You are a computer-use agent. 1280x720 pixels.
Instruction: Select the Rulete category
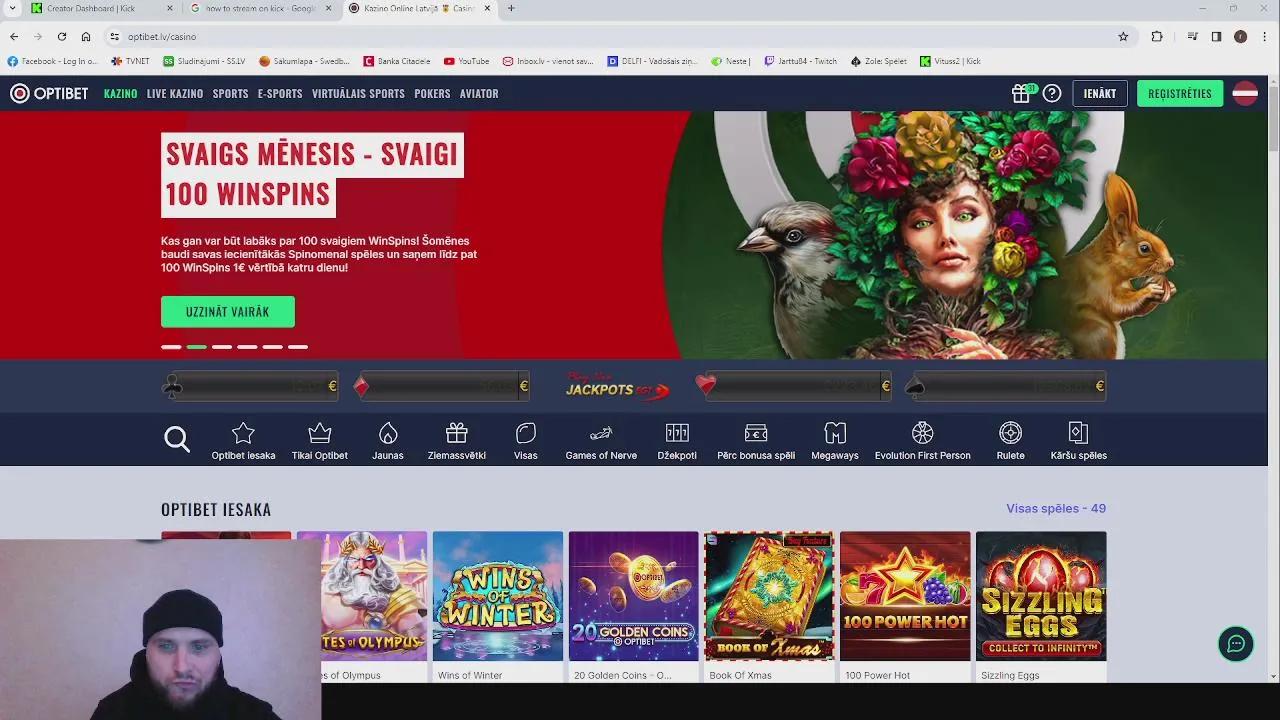point(1011,441)
